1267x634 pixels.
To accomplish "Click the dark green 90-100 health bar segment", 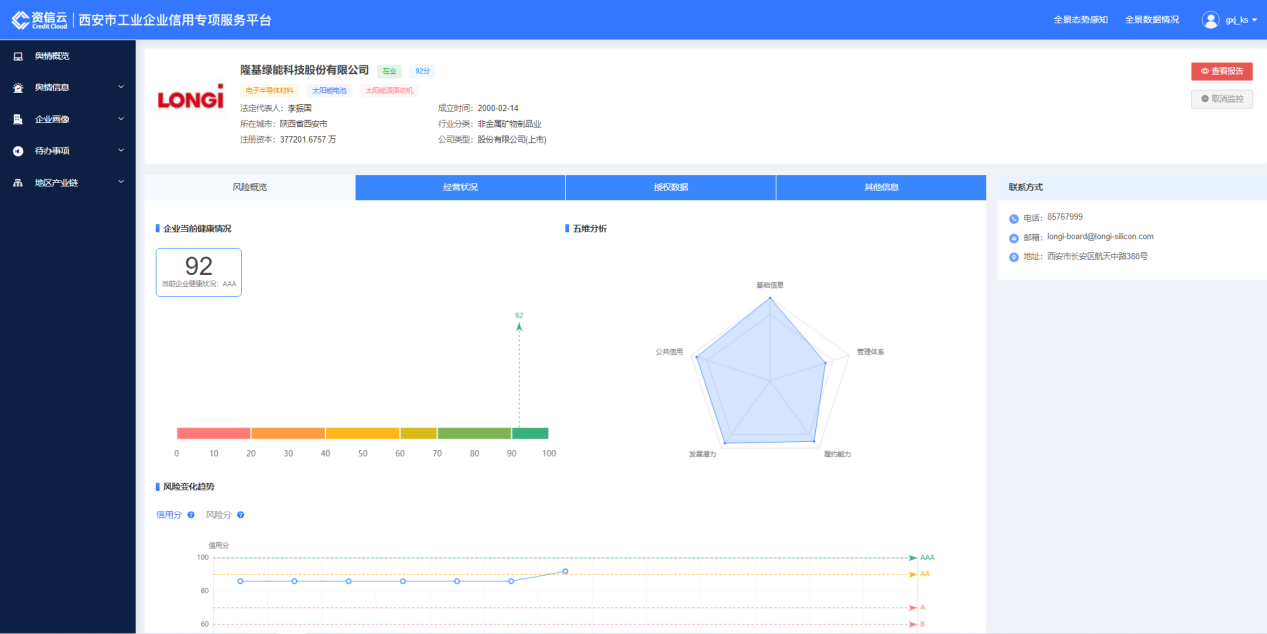I will (x=530, y=433).
